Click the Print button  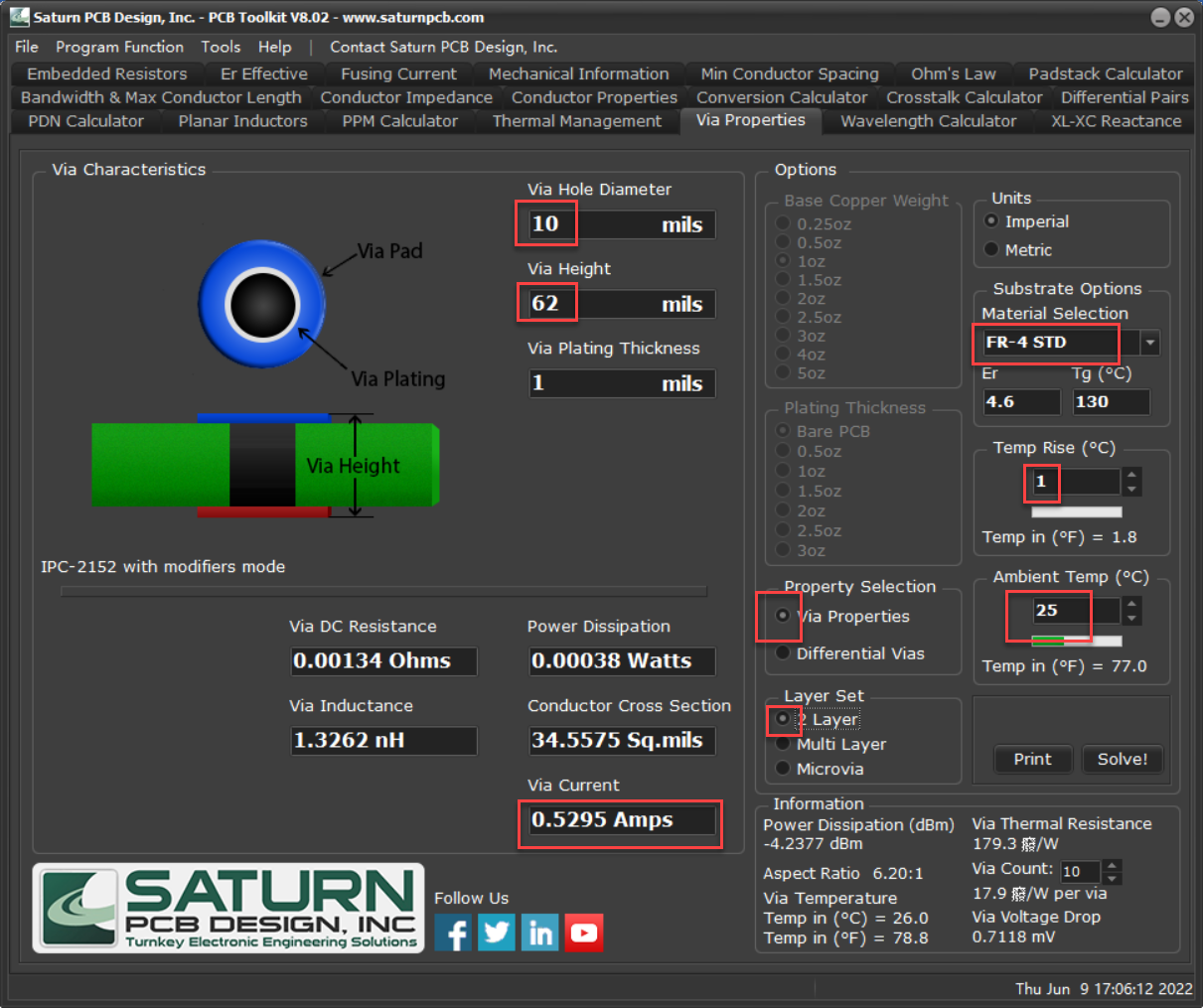tap(1033, 759)
